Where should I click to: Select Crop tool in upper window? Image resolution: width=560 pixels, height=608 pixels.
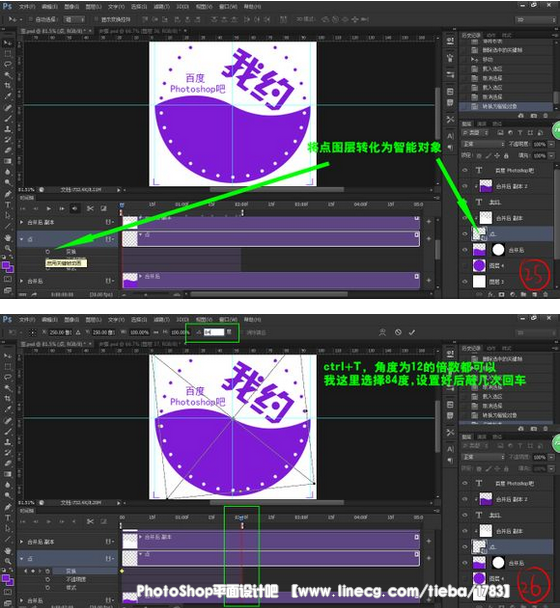point(7,85)
